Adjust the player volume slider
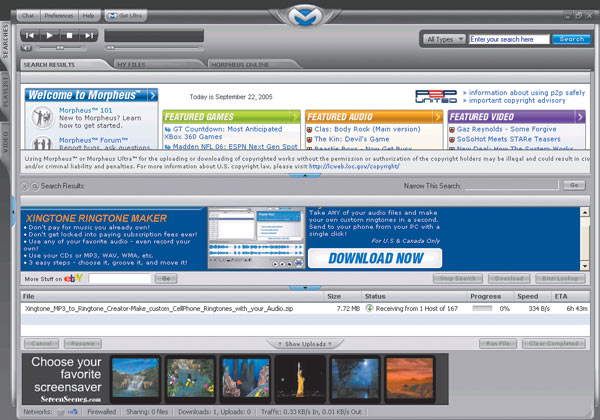The image size is (600, 420). [60, 47]
